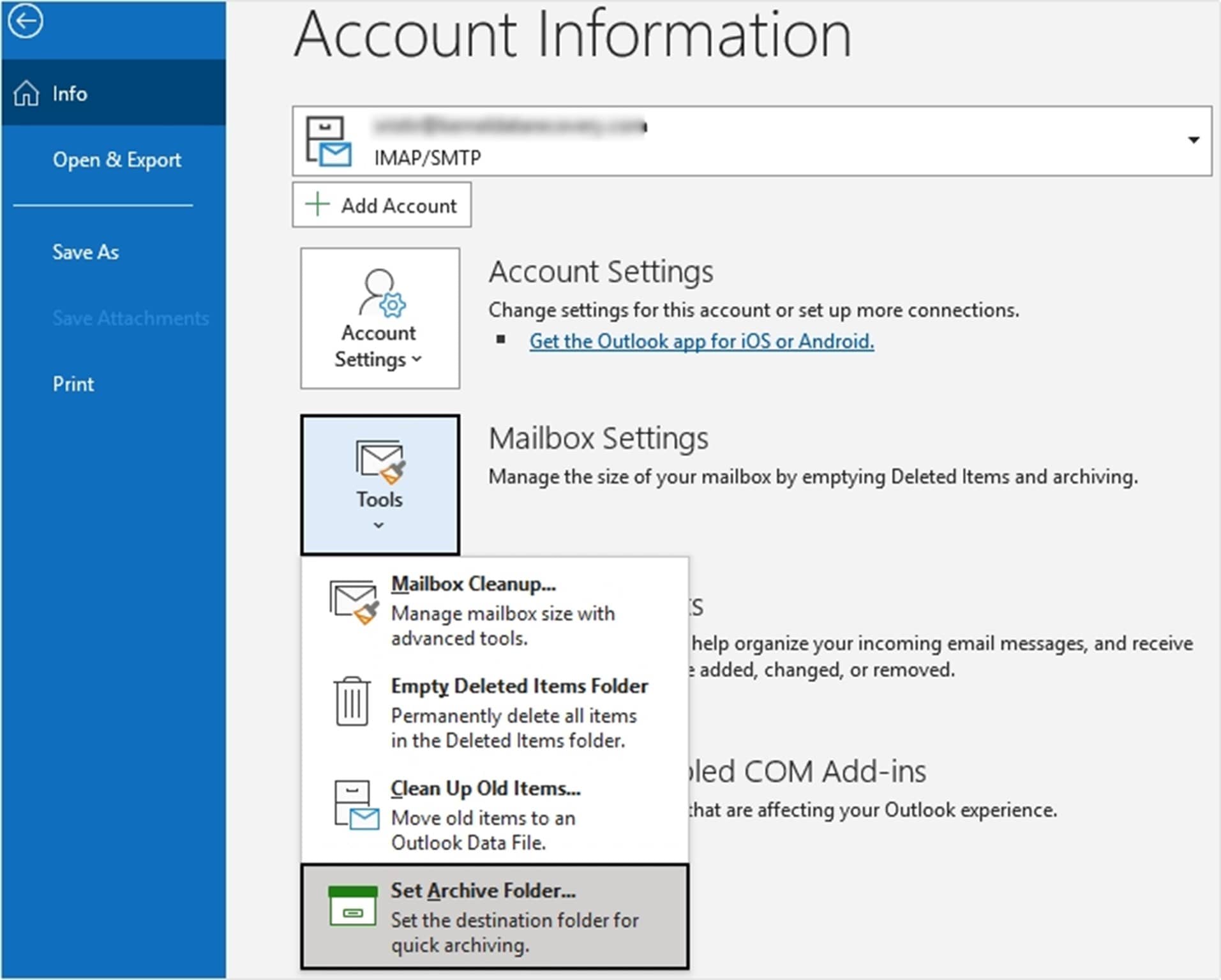Image resolution: width=1221 pixels, height=980 pixels.
Task: Open Get the Outlook app for iOS or Android link
Action: pos(701,341)
